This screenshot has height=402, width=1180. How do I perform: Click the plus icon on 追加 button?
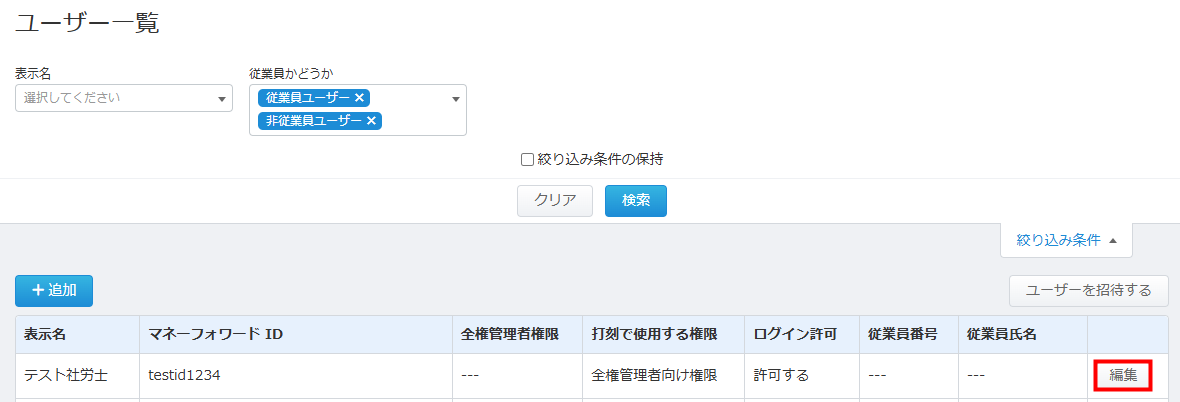point(38,290)
